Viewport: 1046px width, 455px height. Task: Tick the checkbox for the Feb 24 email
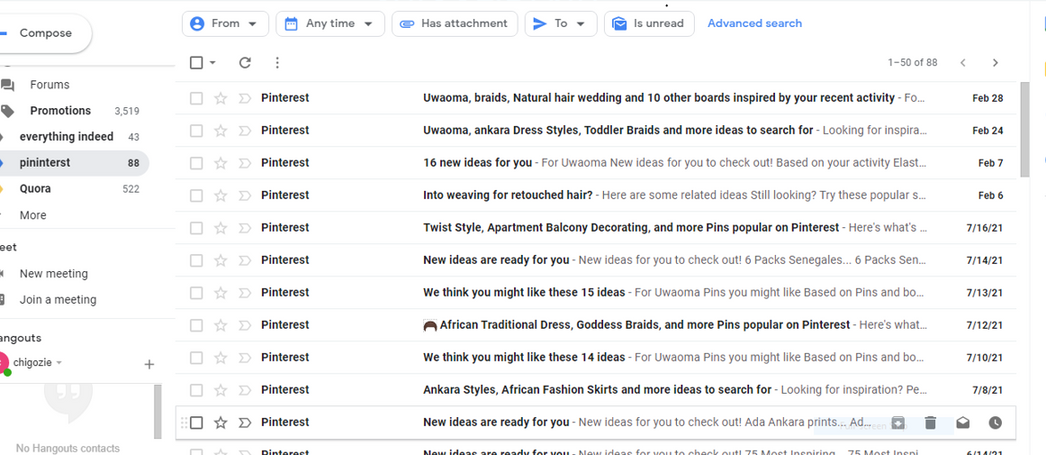point(196,131)
